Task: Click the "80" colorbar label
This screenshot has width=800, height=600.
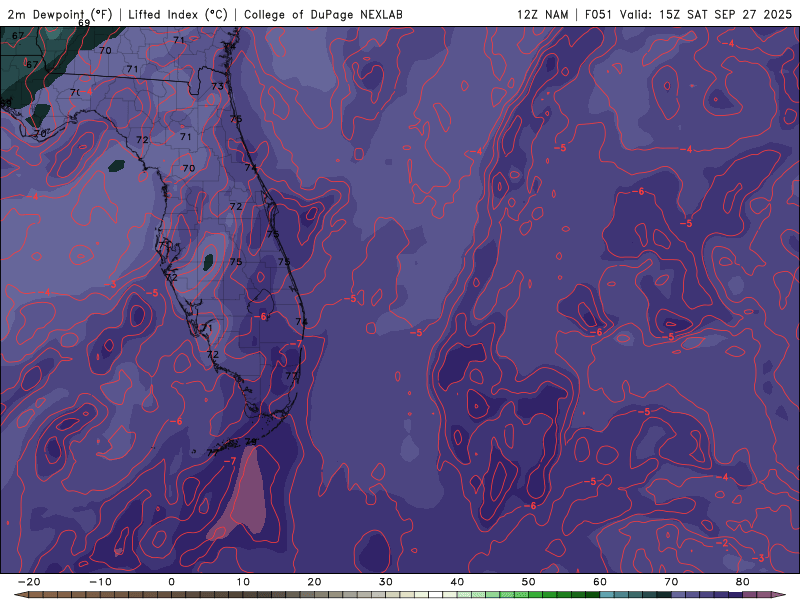Action: point(743,582)
